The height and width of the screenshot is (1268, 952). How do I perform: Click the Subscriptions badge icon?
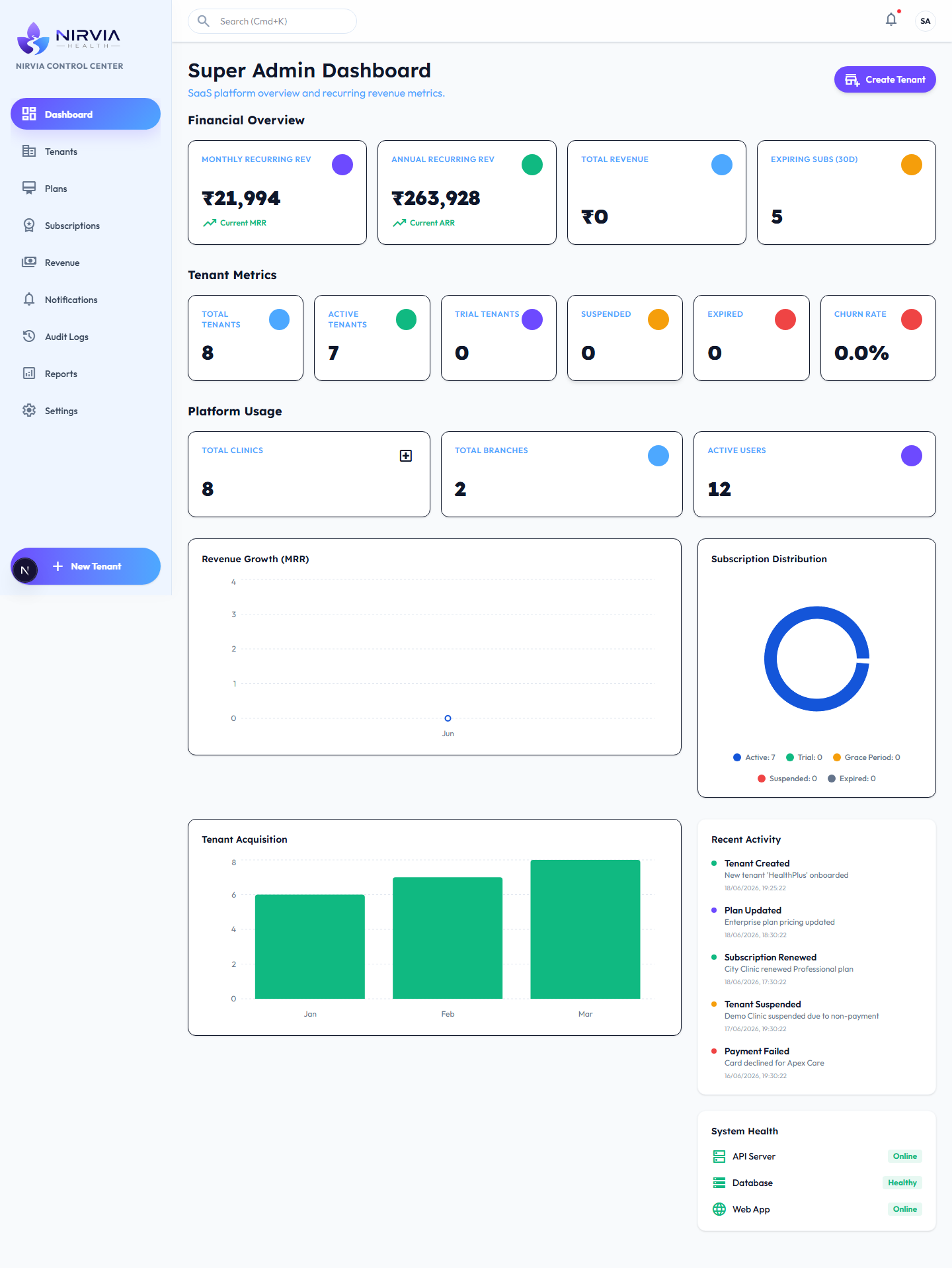pyautogui.click(x=29, y=225)
